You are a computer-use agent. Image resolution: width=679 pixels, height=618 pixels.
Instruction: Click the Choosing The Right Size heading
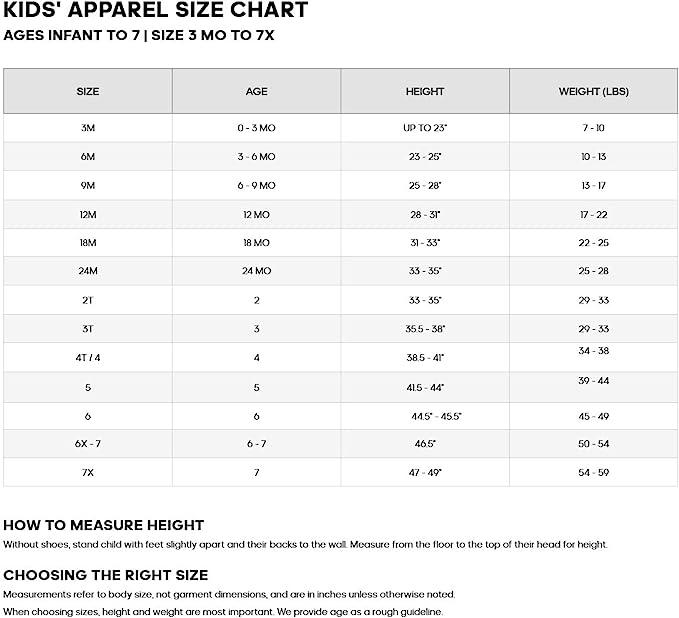(x=106, y=575)
